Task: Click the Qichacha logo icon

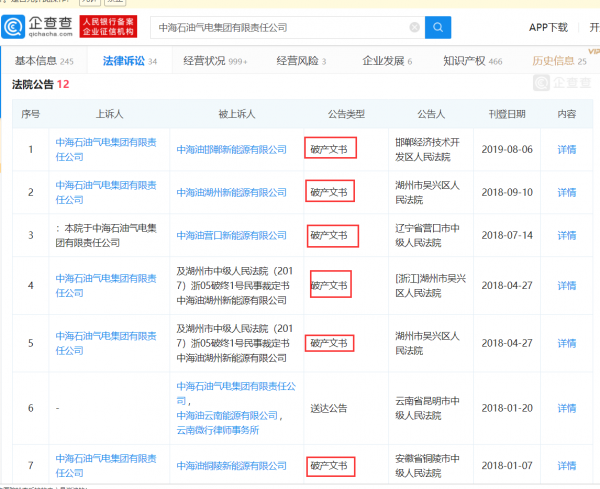Action: coord(13,27)
